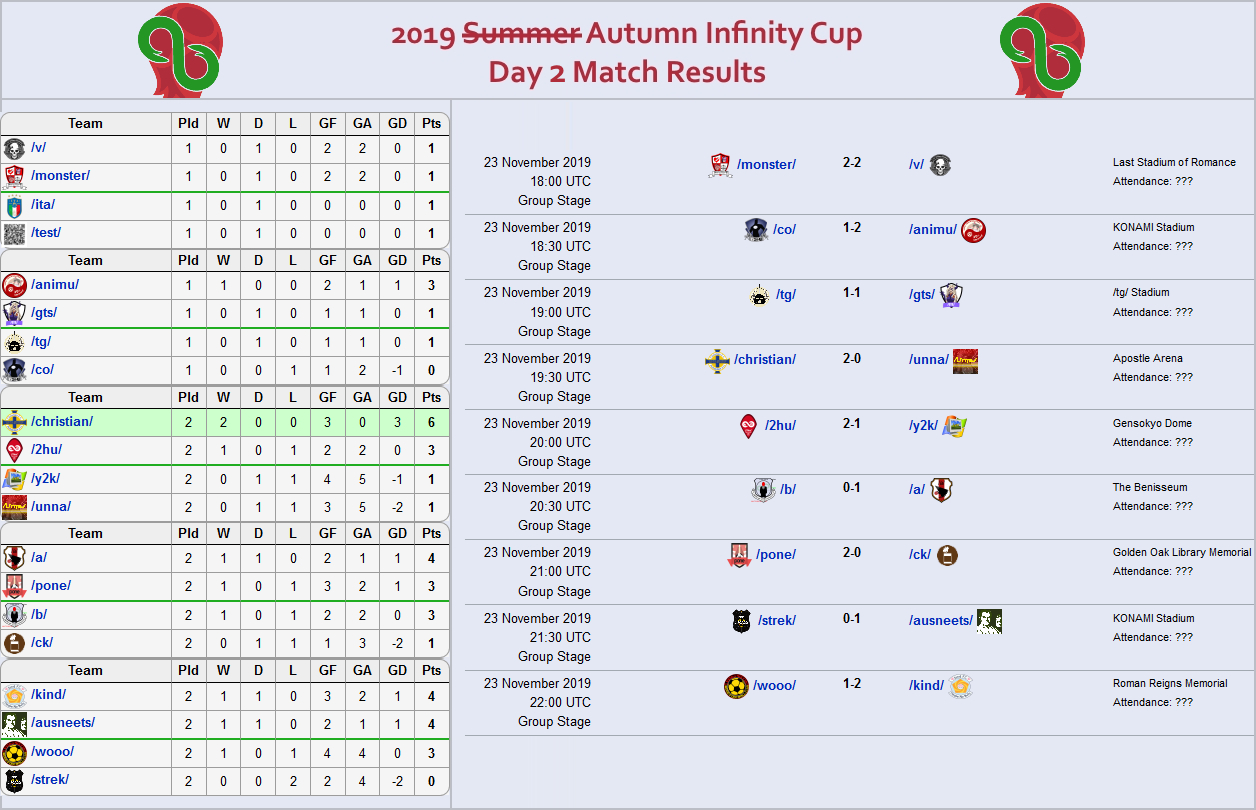Screen dimensions: 1256x810
Task: Click the /animu/ red logo in match list
Action: pyautogui.click(x=973, y=231)
